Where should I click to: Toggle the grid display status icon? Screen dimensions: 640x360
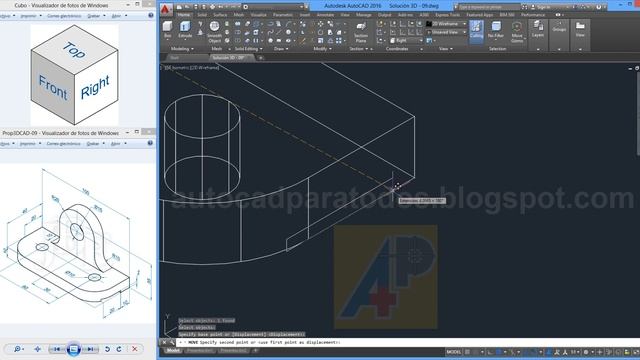click(468, 352)
